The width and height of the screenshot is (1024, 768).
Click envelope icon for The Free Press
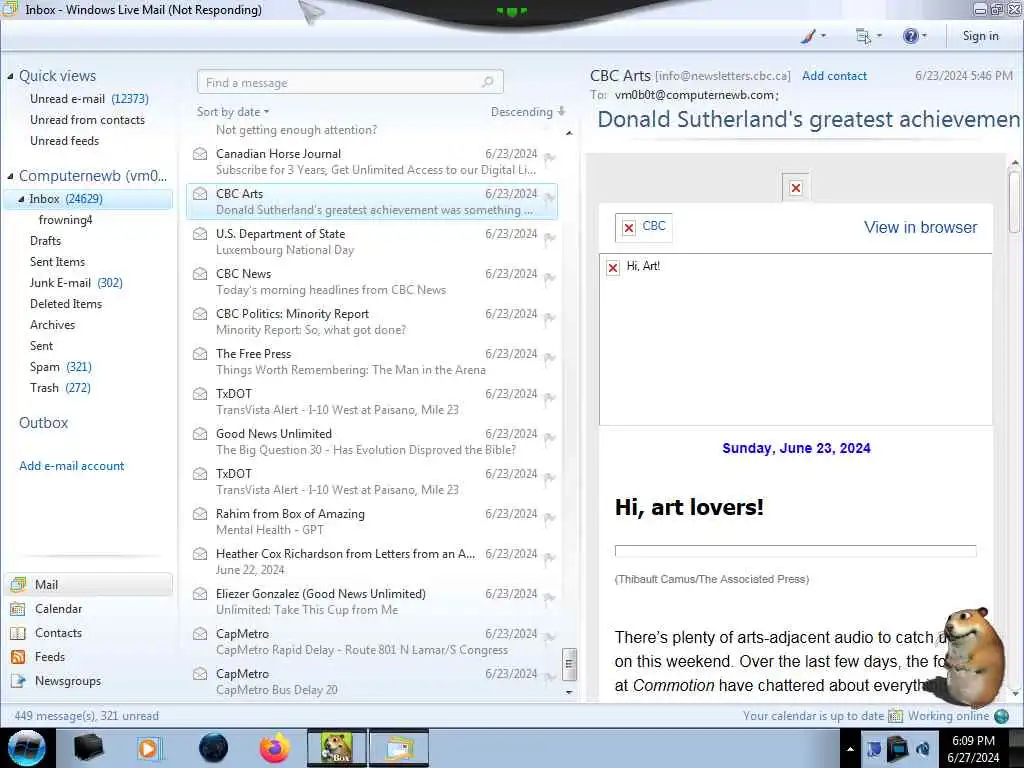200,354
